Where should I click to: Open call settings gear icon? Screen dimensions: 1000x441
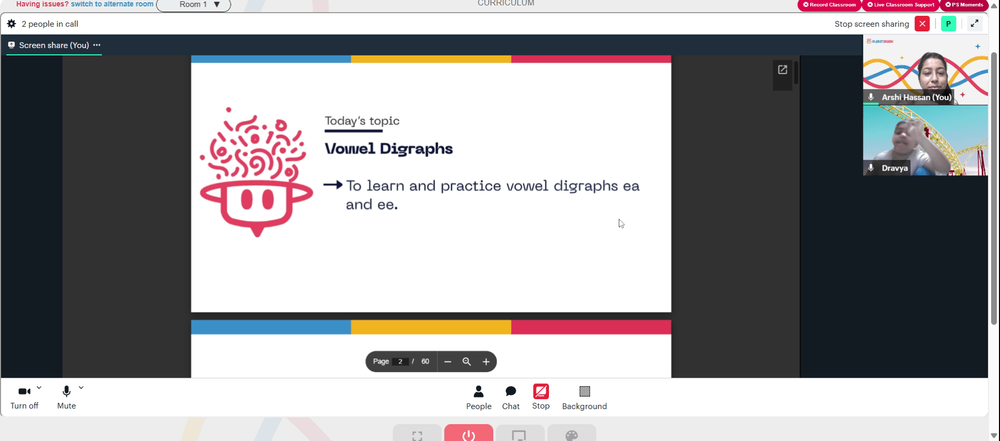(11, 24)
